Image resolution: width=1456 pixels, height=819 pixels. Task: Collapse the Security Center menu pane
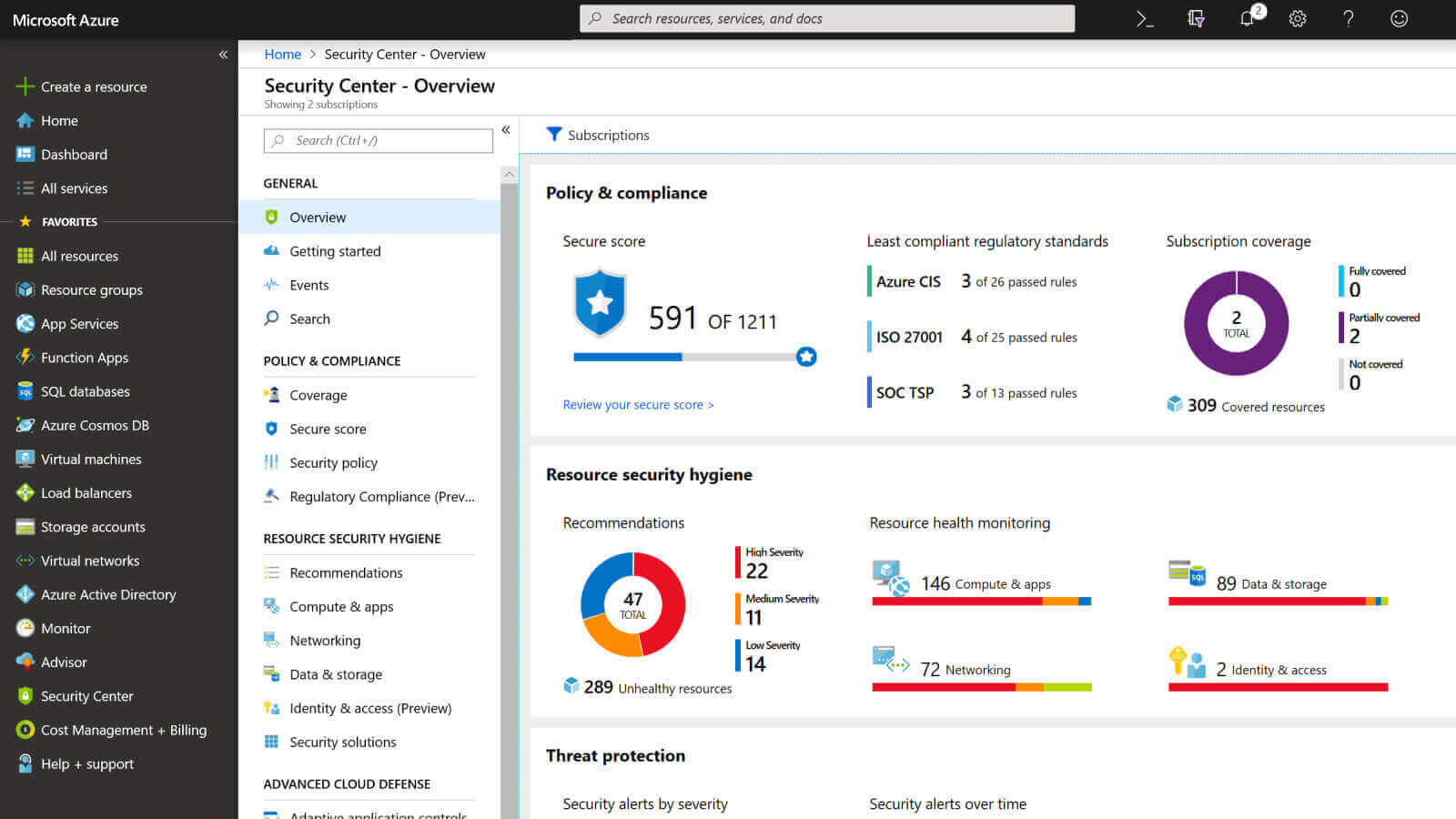pyautogui.click(x=506, y=130)
